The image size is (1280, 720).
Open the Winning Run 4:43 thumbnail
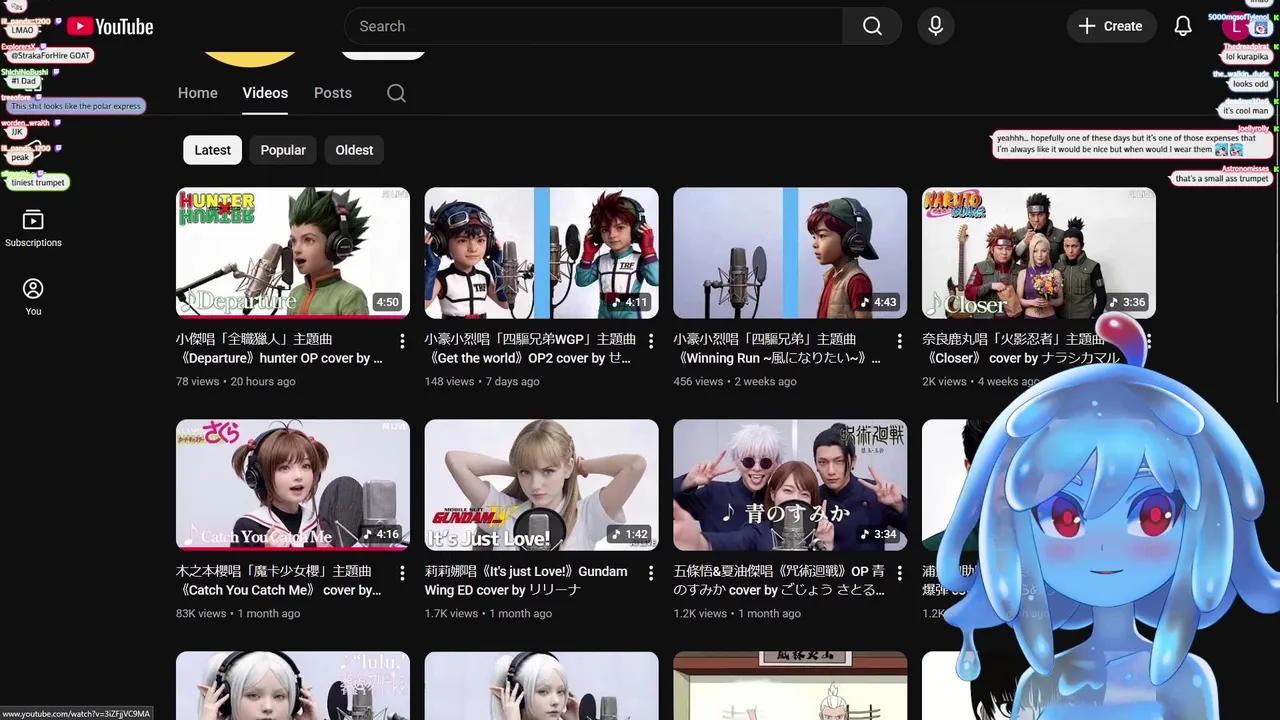click(790, 253)
